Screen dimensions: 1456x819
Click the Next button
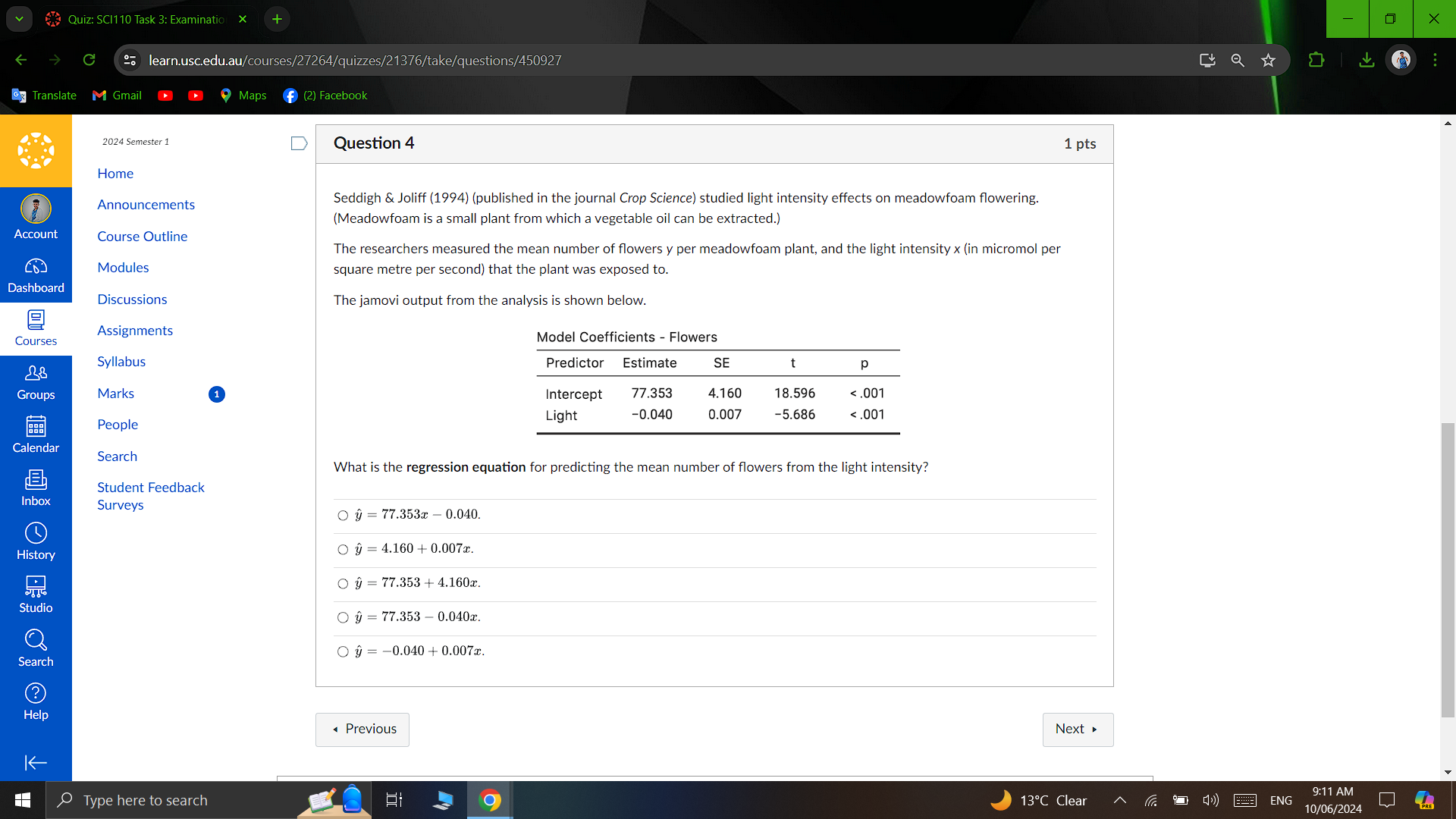pos(1078,729)
